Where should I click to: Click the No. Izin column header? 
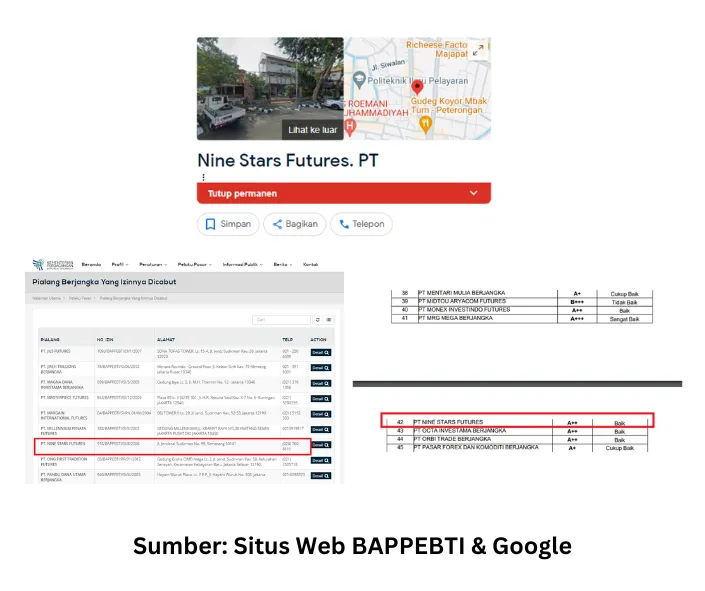[x=105, y=340]
